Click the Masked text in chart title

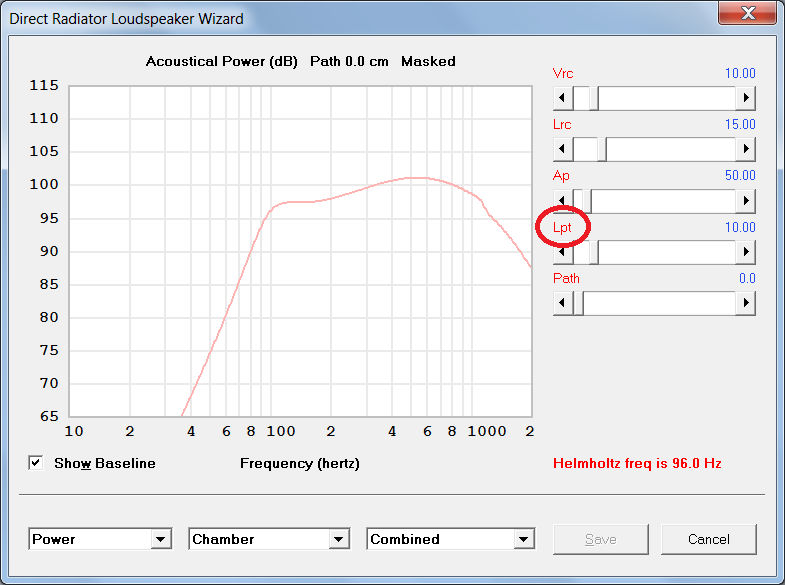pos(428,62)
